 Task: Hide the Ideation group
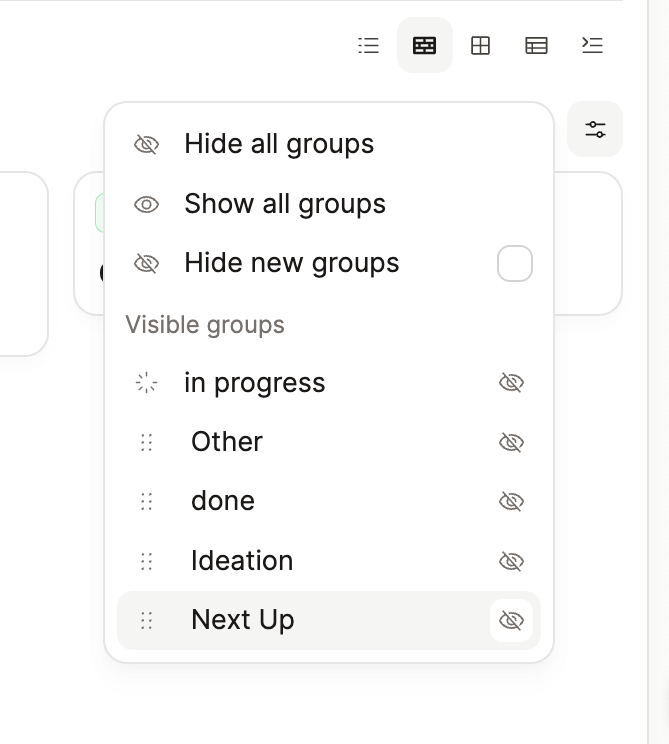click(511, 561)
